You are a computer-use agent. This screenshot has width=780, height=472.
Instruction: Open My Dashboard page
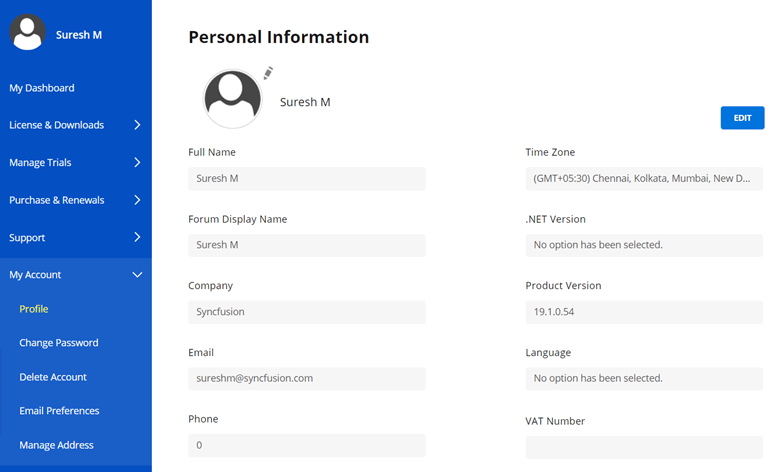pyautogui.click(x=42, y=88)
